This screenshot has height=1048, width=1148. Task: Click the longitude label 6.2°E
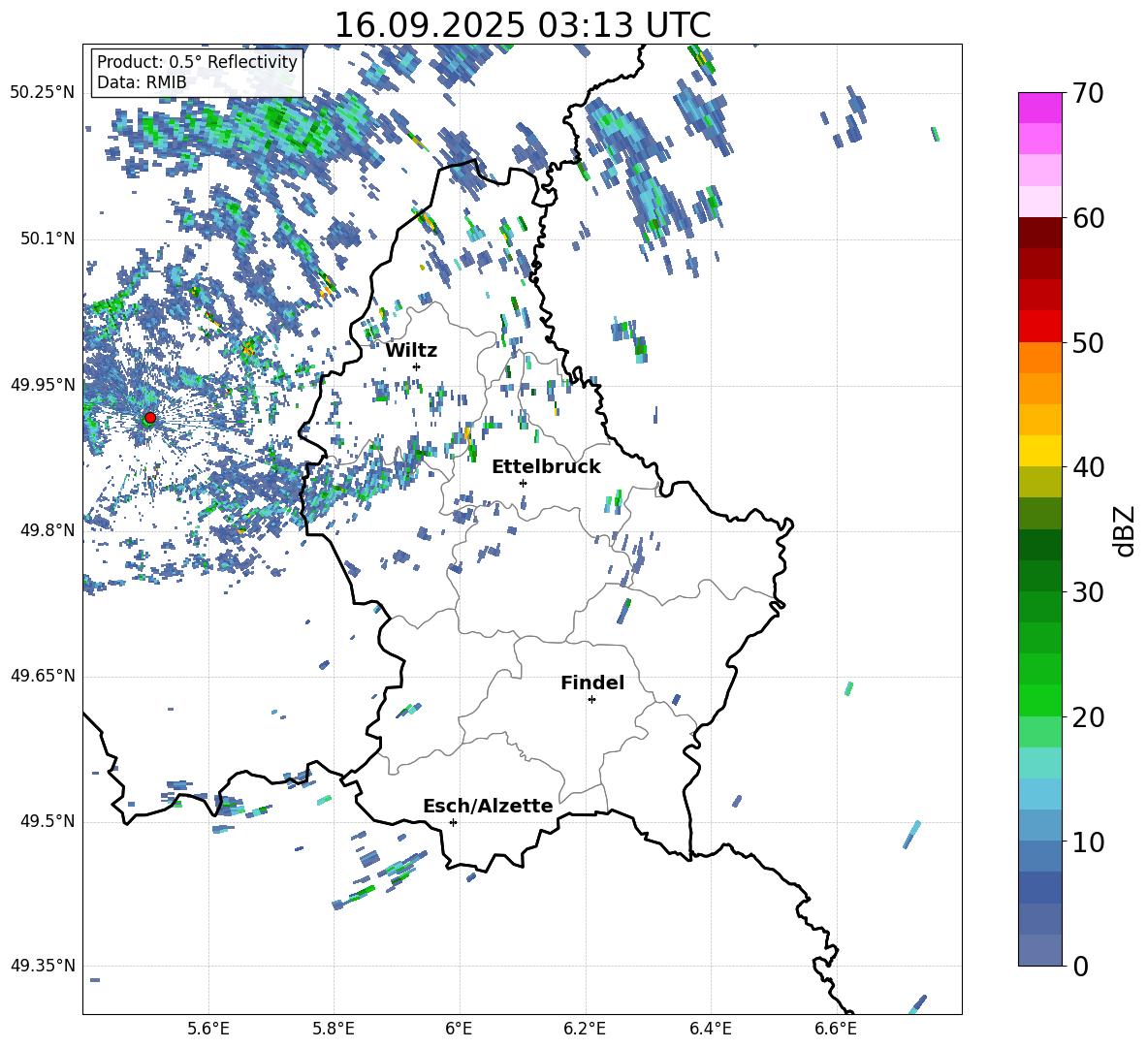click(585, 1029)
